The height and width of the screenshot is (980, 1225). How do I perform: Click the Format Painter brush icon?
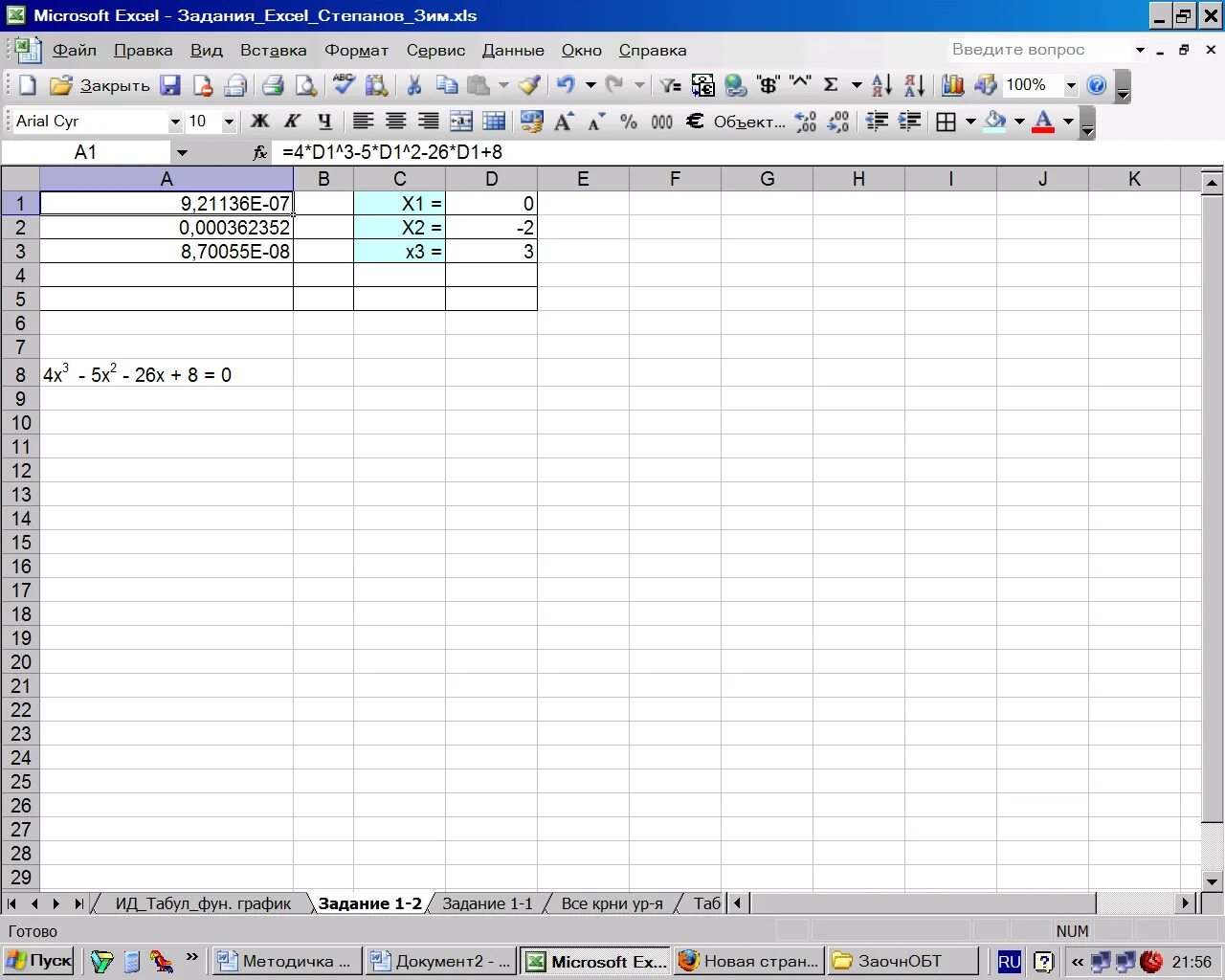[x=529, y=85]
